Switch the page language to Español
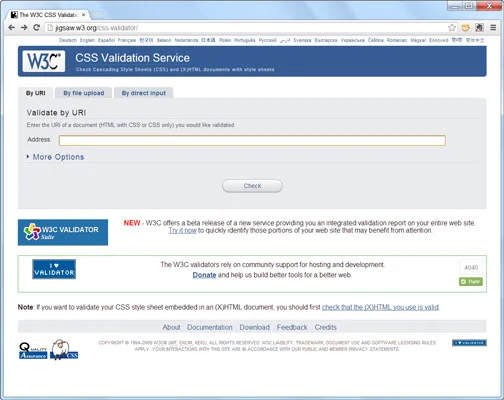The width and height of the screenshot is (504, 400). pos(106,40)
